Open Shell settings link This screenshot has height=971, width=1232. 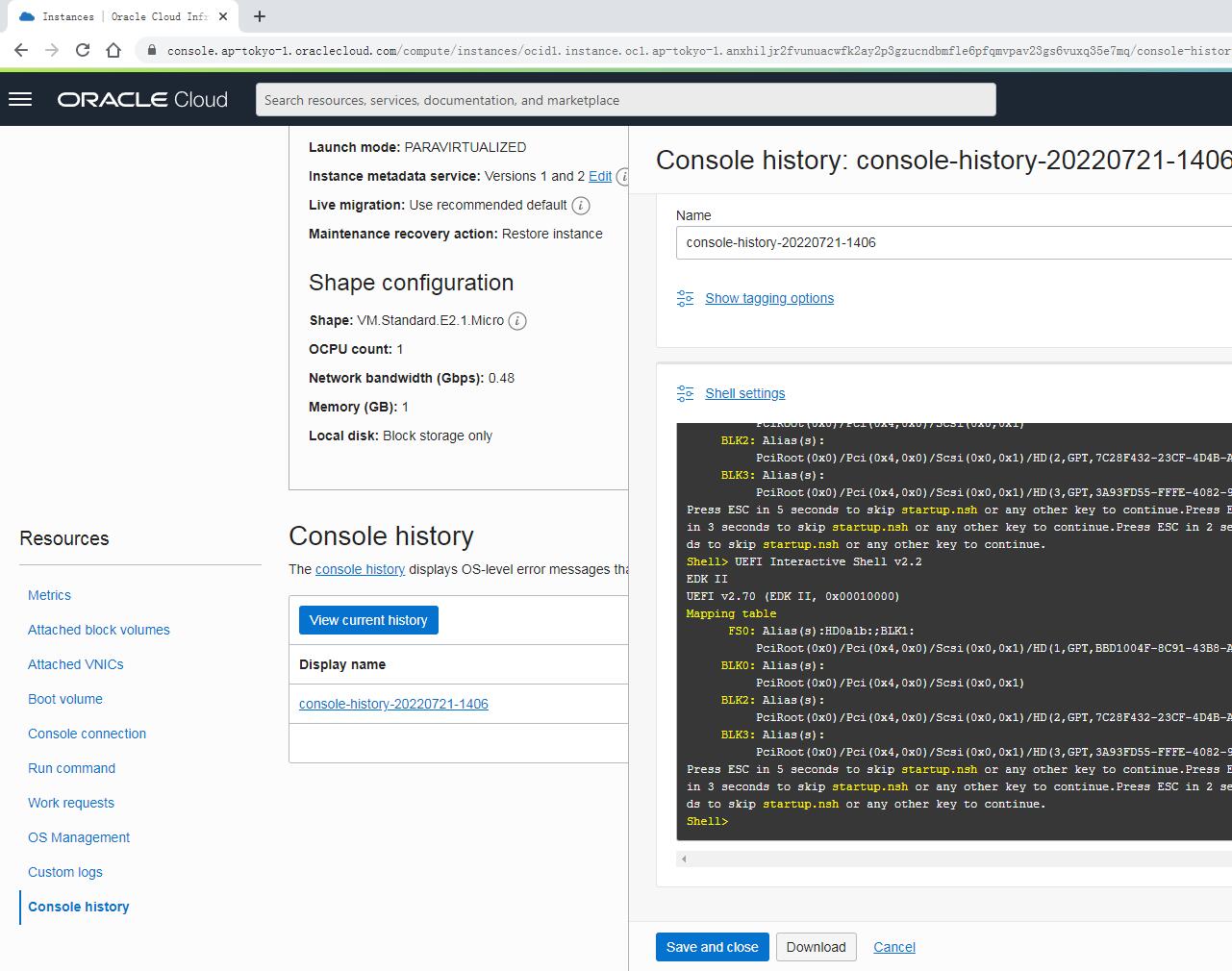[x=744, y=393]
